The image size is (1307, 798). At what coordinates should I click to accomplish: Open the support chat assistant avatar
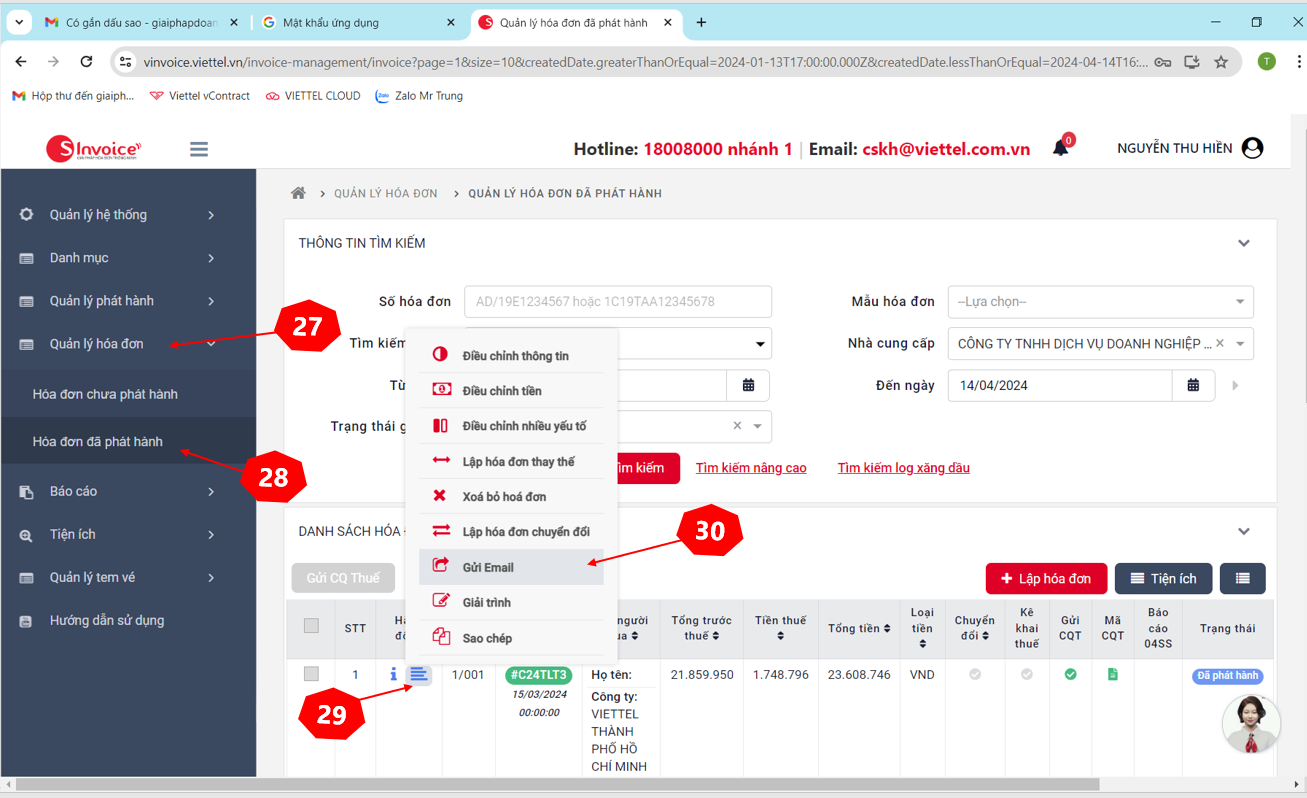(1251, 723)
